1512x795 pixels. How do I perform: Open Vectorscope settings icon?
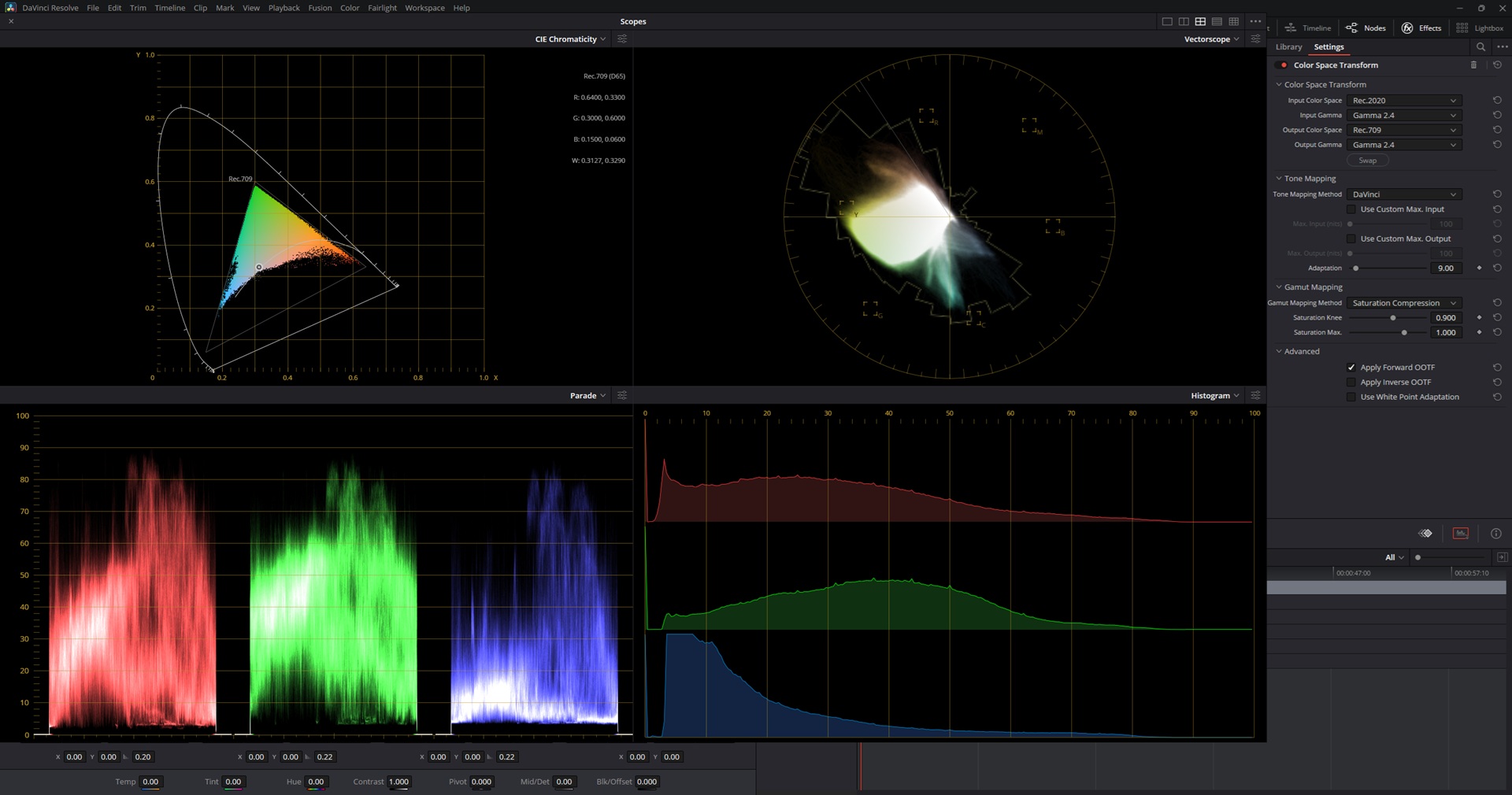[1255, 39]
